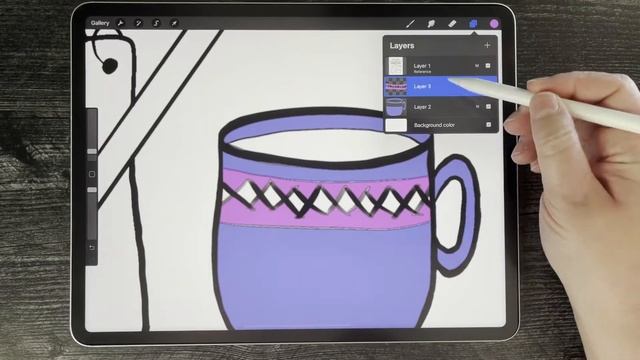640x360 pixels.
Task: Undo with the sidebar arrow
Action: point(92,247)
